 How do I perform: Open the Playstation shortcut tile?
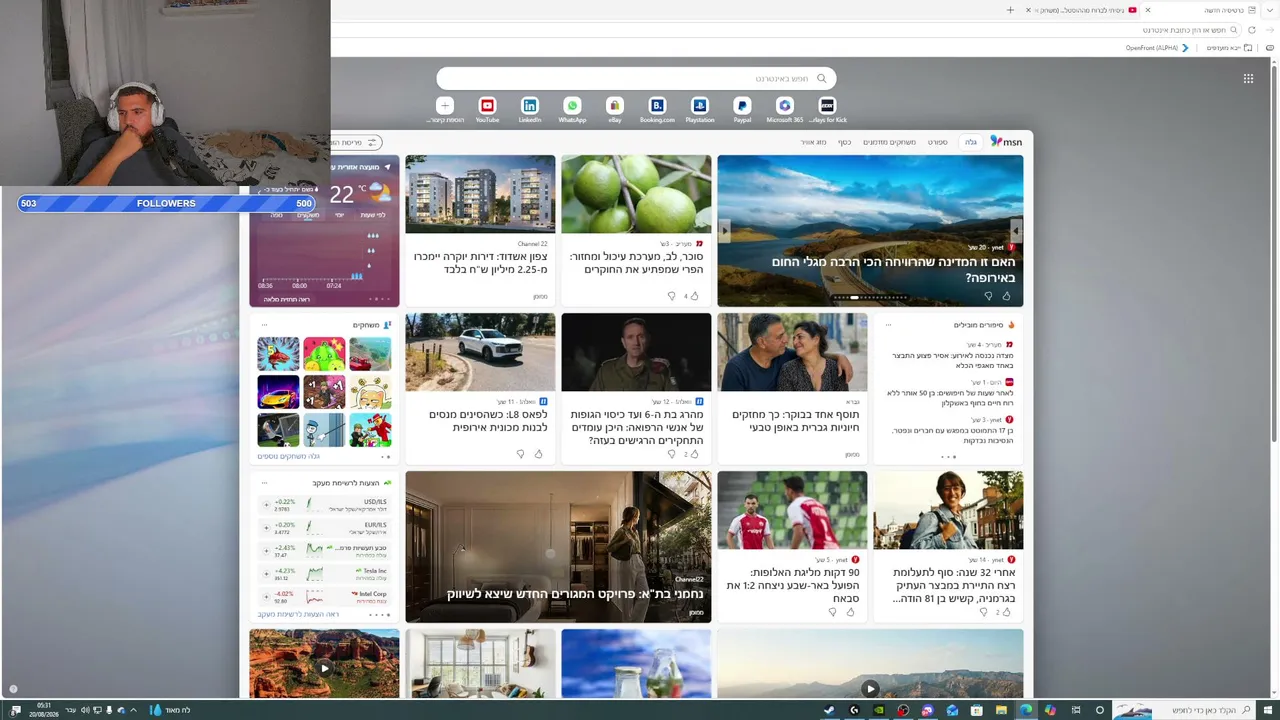coord(700,106)
